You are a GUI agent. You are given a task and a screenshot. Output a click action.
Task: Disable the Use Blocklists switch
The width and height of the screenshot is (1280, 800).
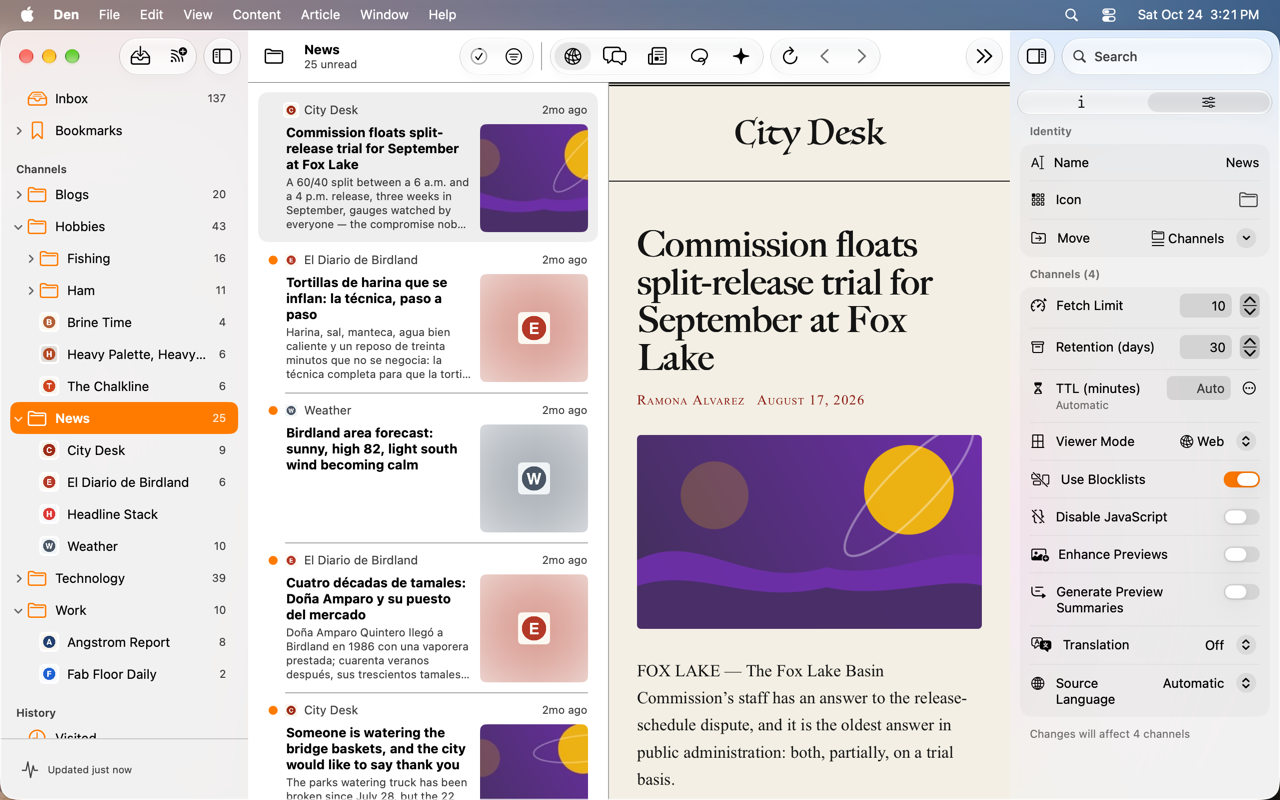(x=1241, y=480)
